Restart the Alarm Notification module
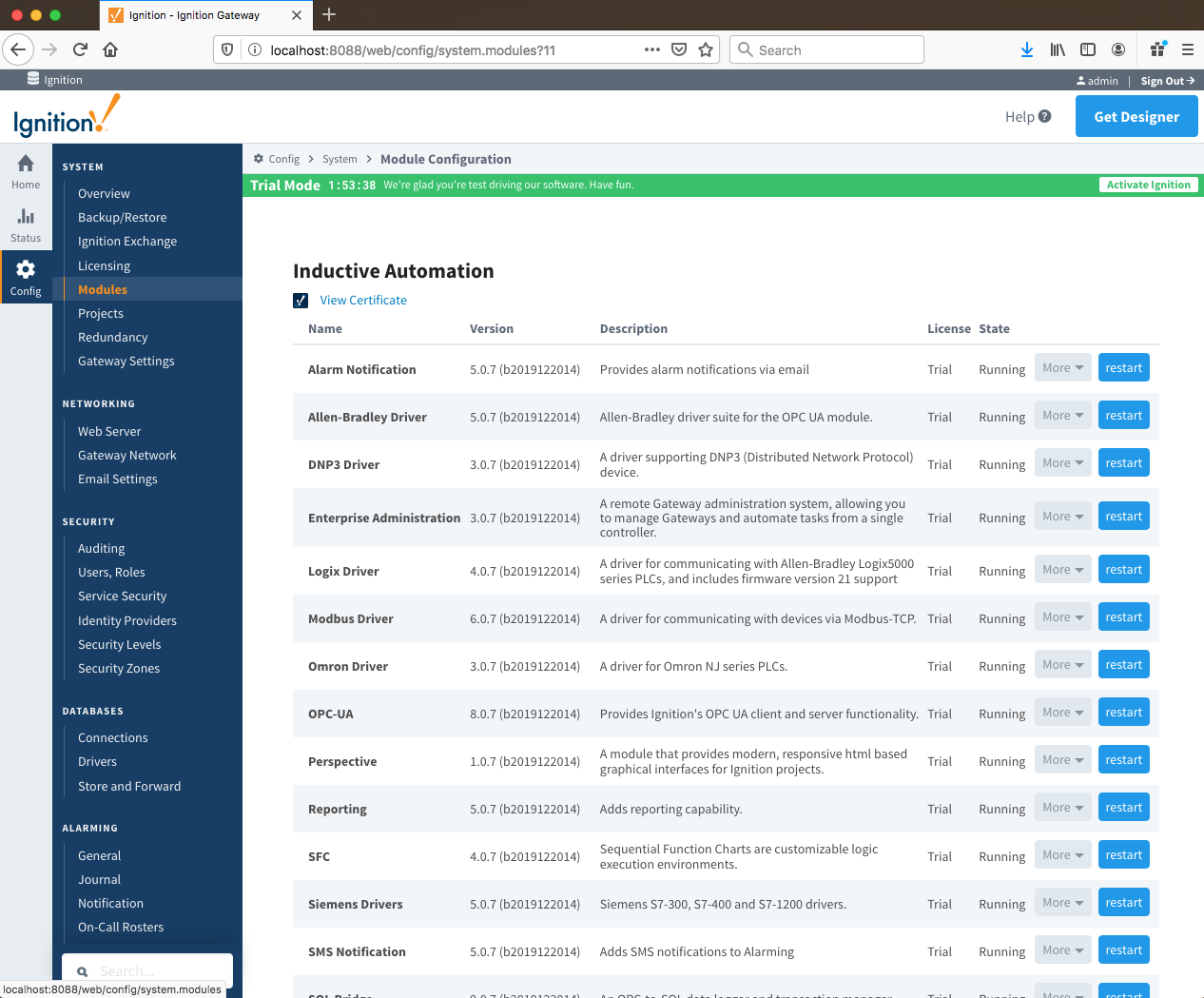 click(1124, 368)
